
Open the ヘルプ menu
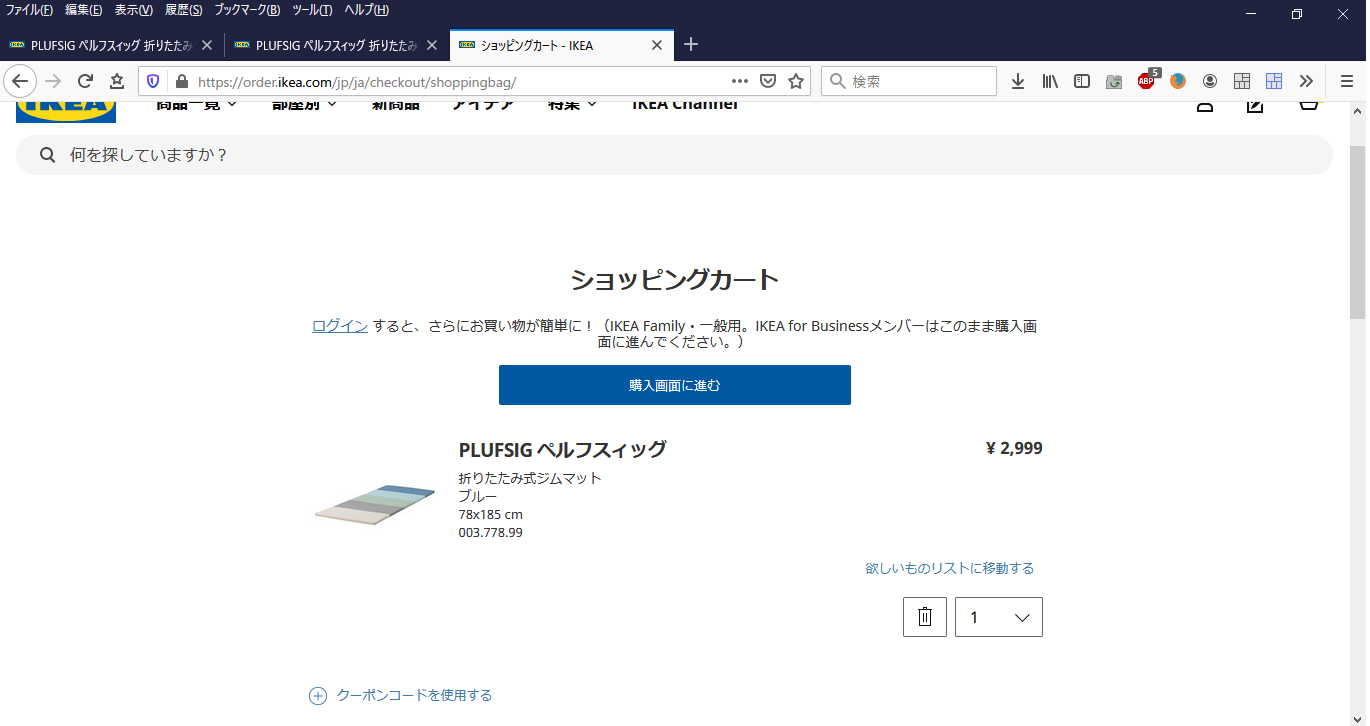(x=366, y=10)
